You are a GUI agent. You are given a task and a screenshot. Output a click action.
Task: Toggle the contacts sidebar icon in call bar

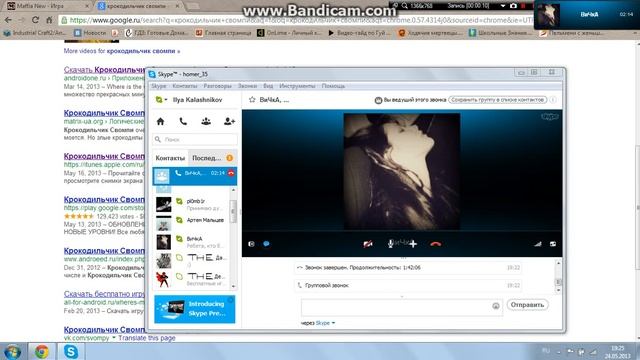click(251, 244)
